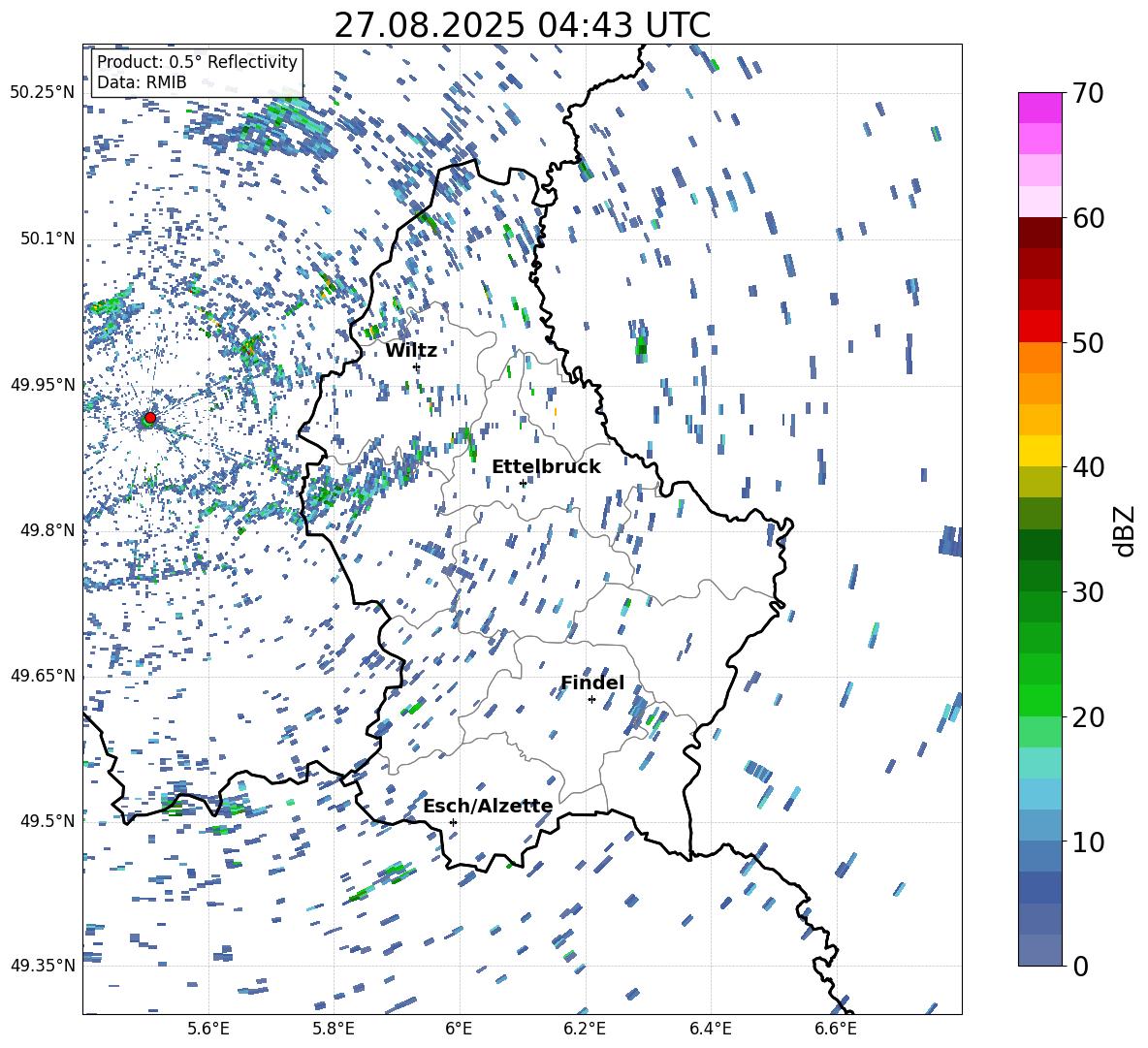Click the 6°E longitude label
Screen dimensions: 1148x1048
(459, 1029)
